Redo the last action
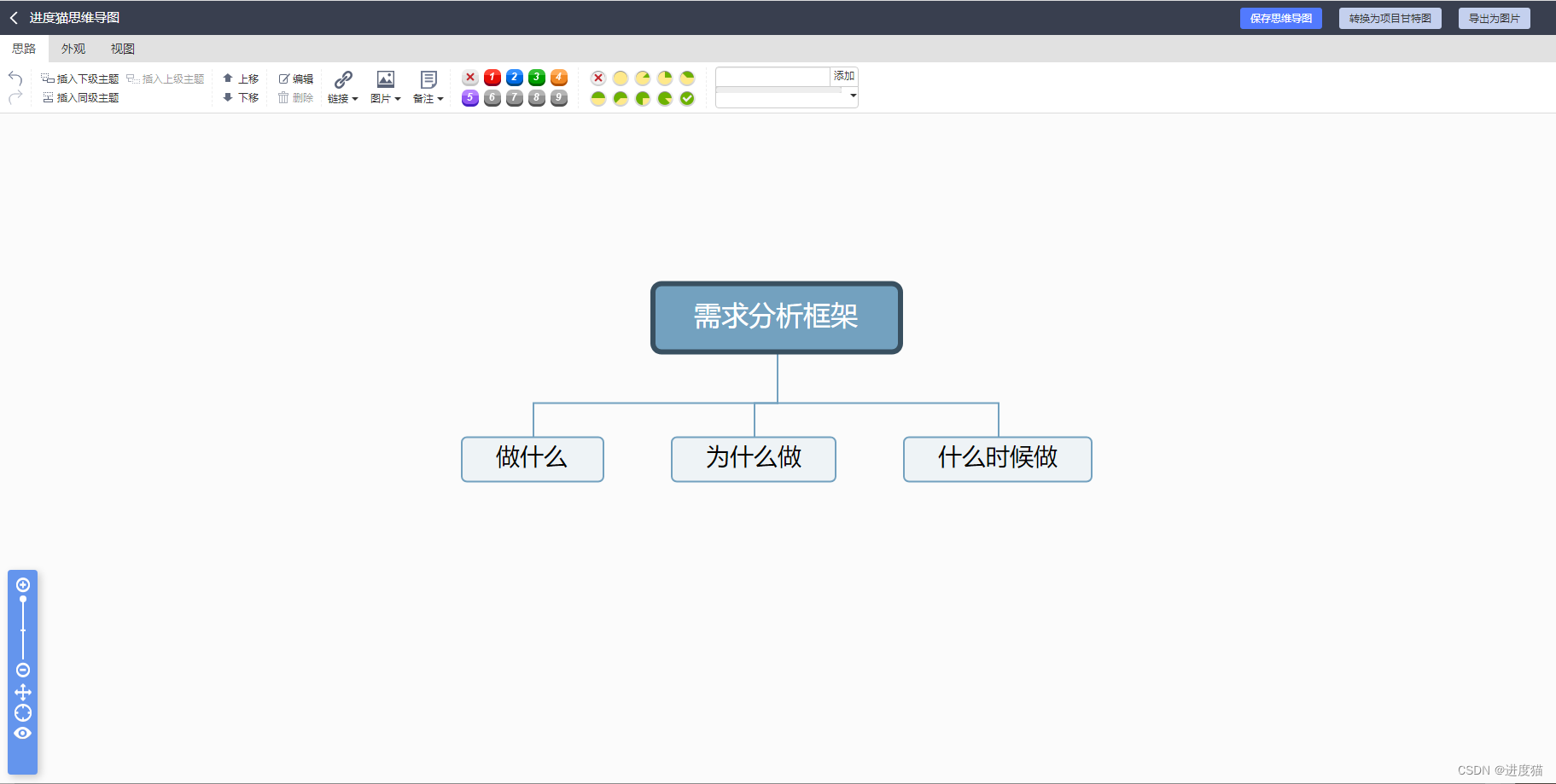This screenshot has width=1556, height=784. 15,98
